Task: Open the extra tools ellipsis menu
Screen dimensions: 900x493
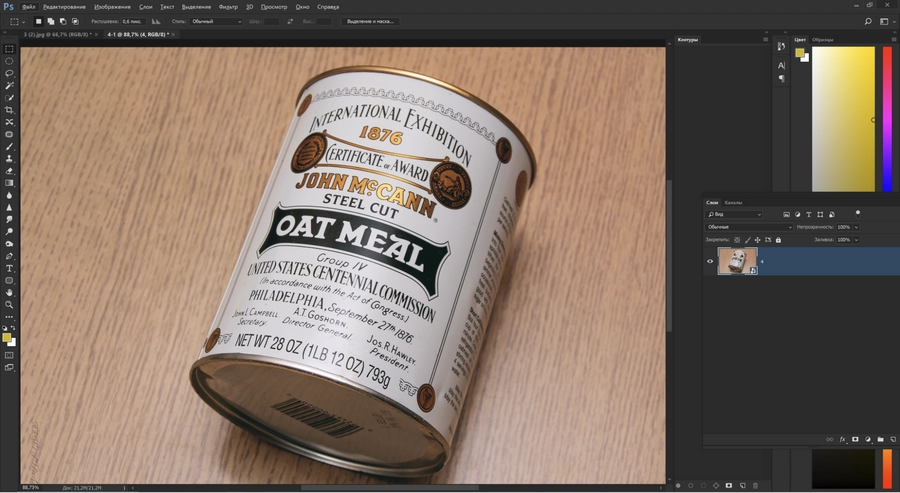Action: pos(9,317)
